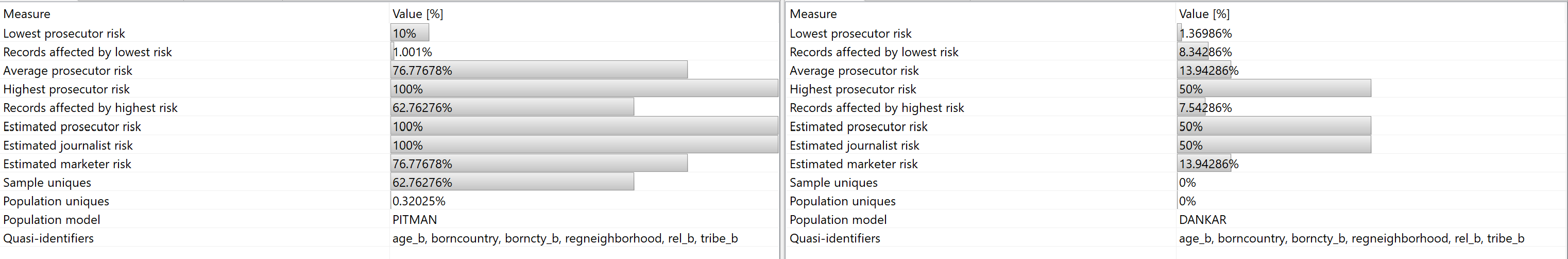Screen dimensions: 1568x259
Task: Click the left Average prosecutor risk 76.77678% bar
Action: (x=539, y=70)
